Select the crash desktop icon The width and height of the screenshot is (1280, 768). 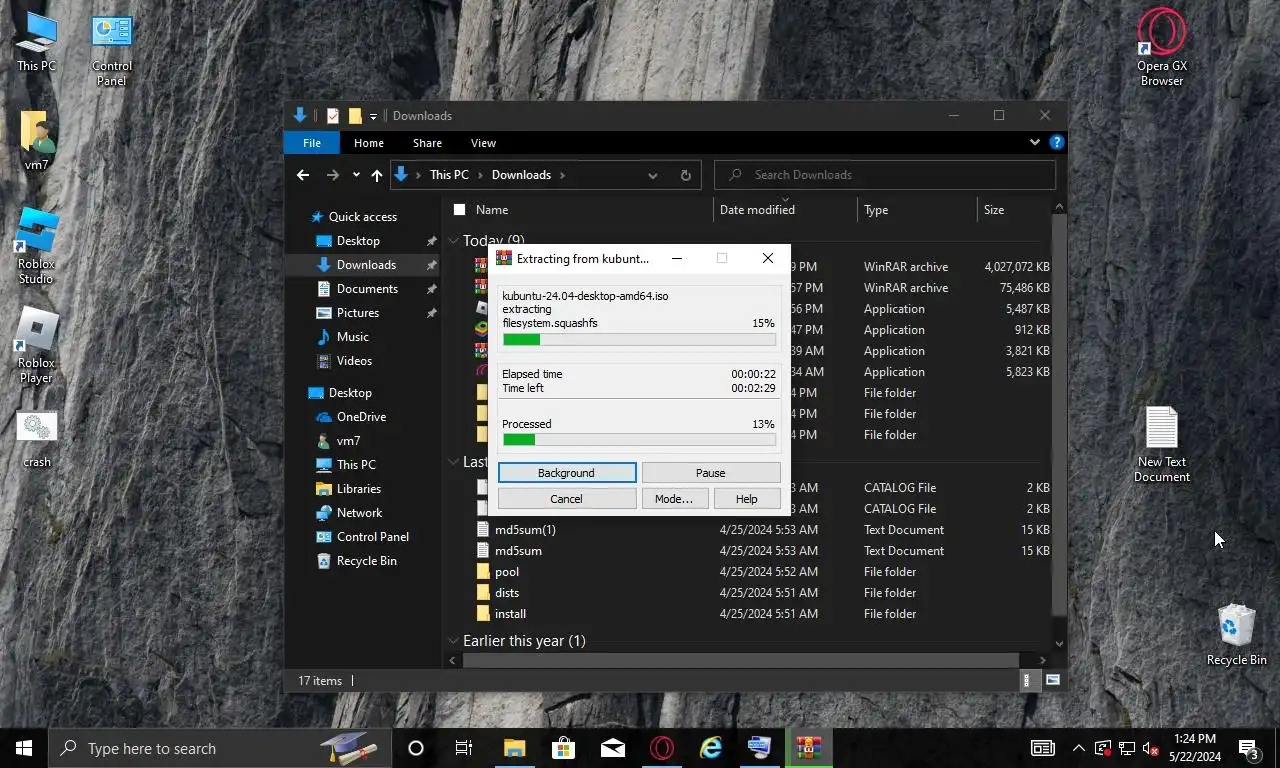pyautogui.click(x=37, y=440)
